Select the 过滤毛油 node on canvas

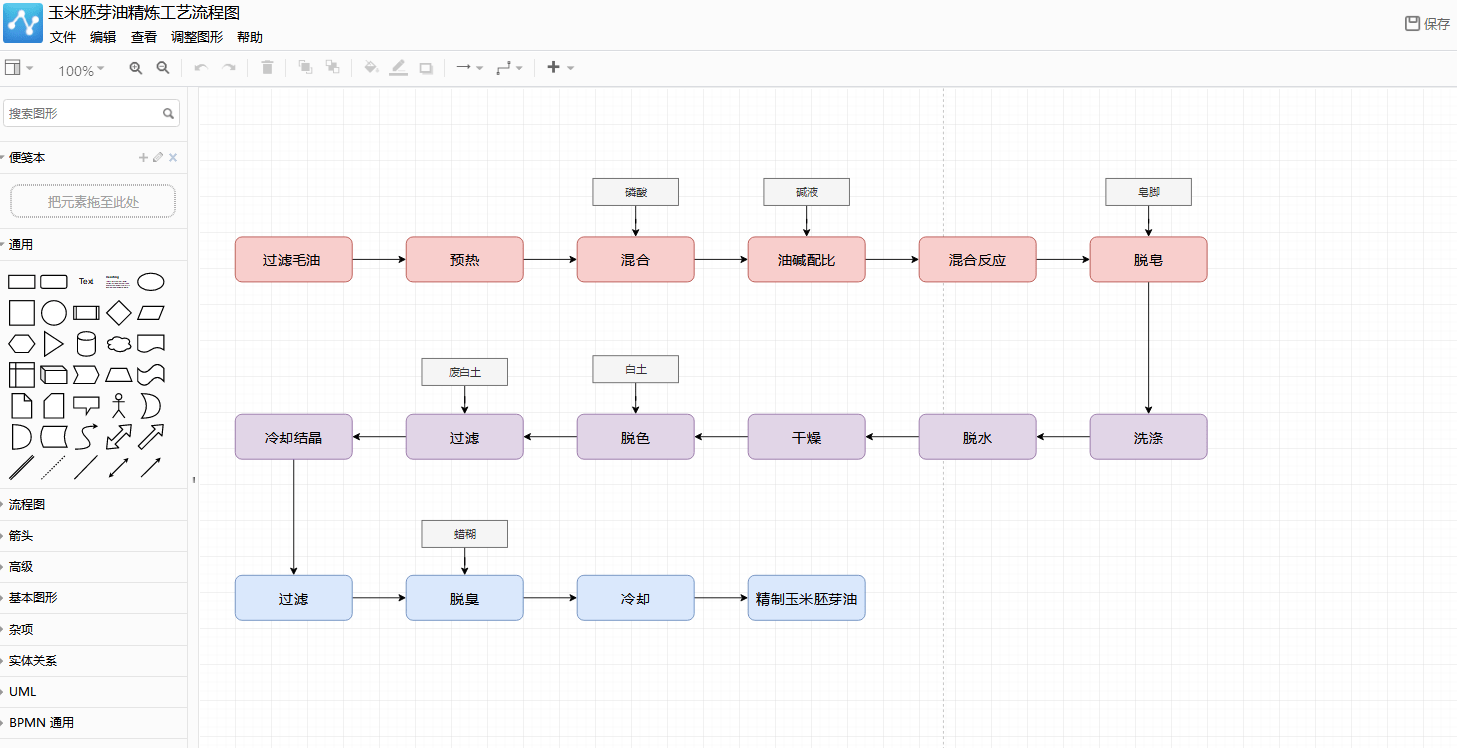(294, 260)
